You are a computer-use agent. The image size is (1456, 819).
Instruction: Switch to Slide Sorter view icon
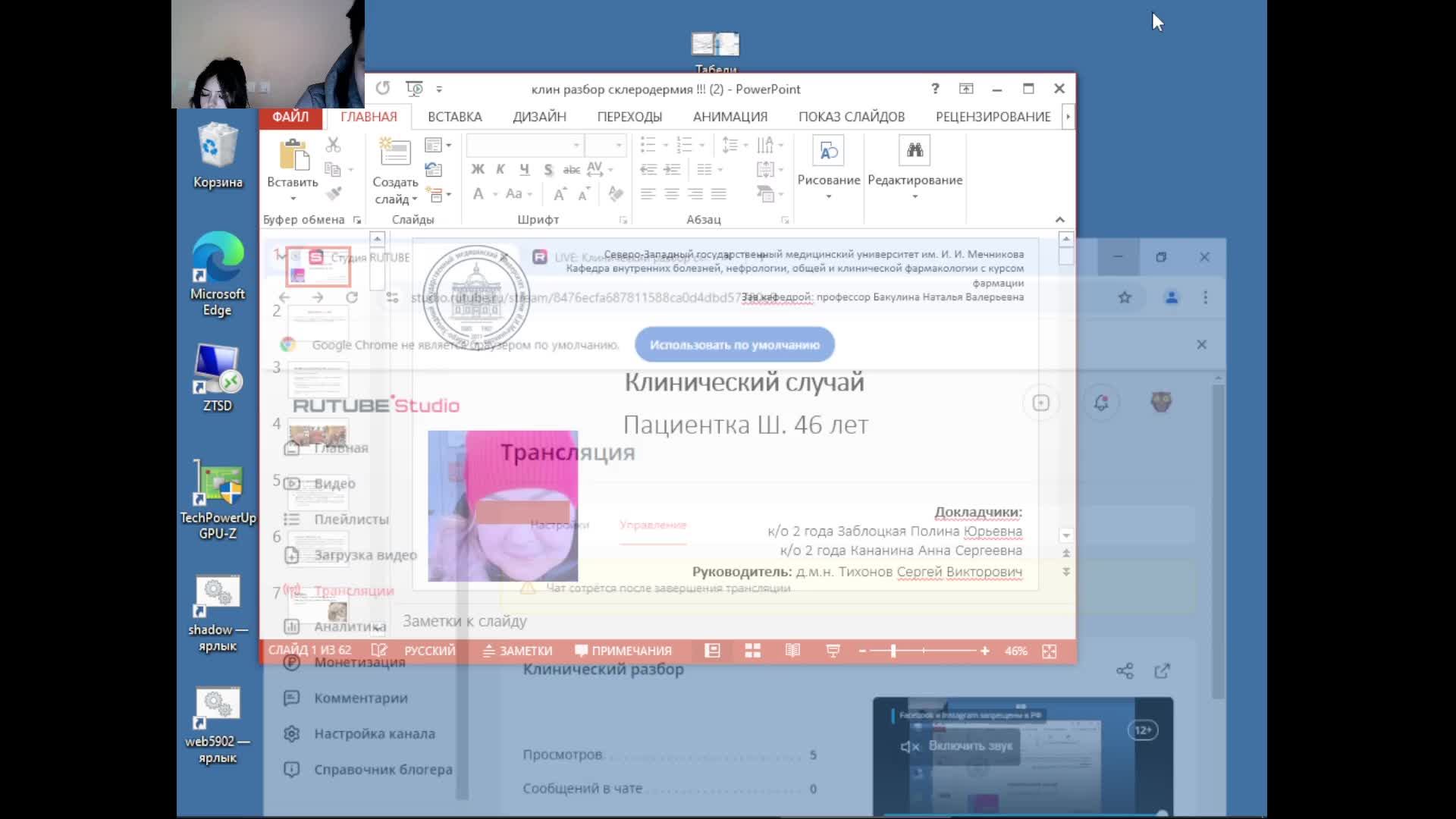coord(752,651)
